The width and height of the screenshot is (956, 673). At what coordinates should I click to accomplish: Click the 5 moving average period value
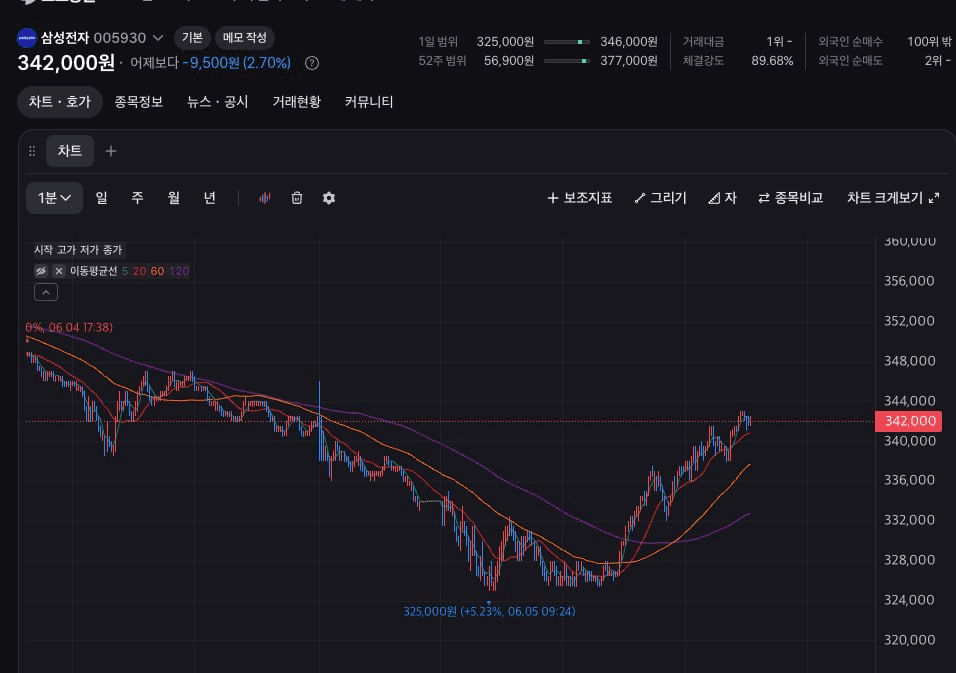[x=125, y=271]
